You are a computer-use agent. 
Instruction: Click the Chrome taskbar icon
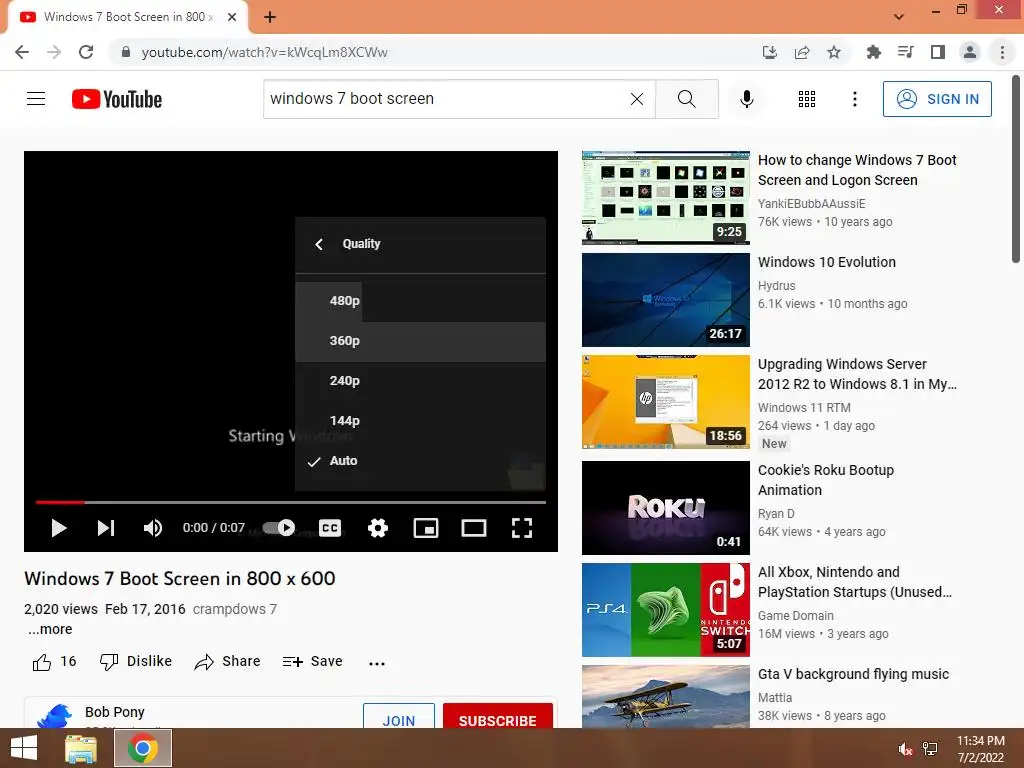click(143, 748)
